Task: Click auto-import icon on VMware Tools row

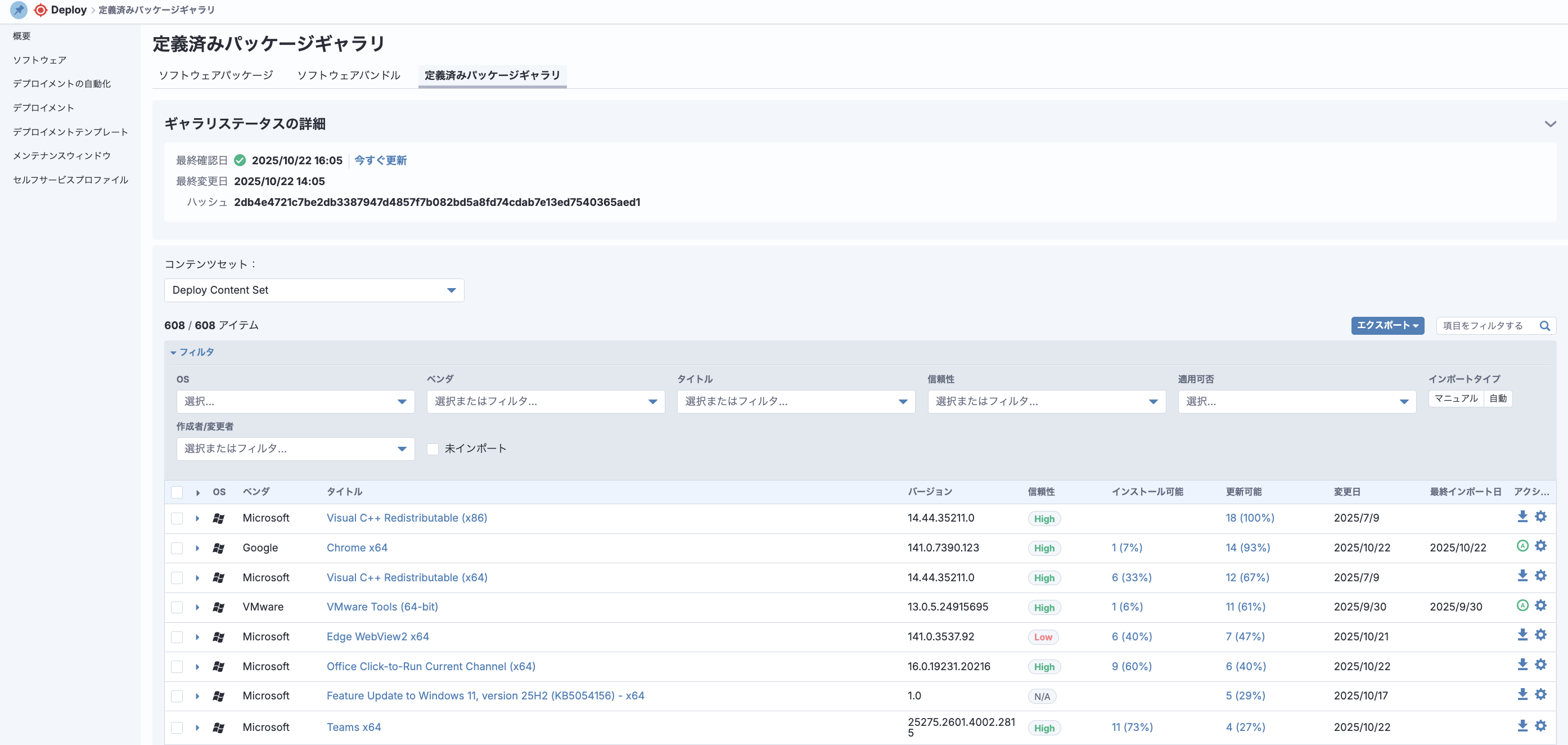Action: pyautogui.click(x=1522, y=605)
